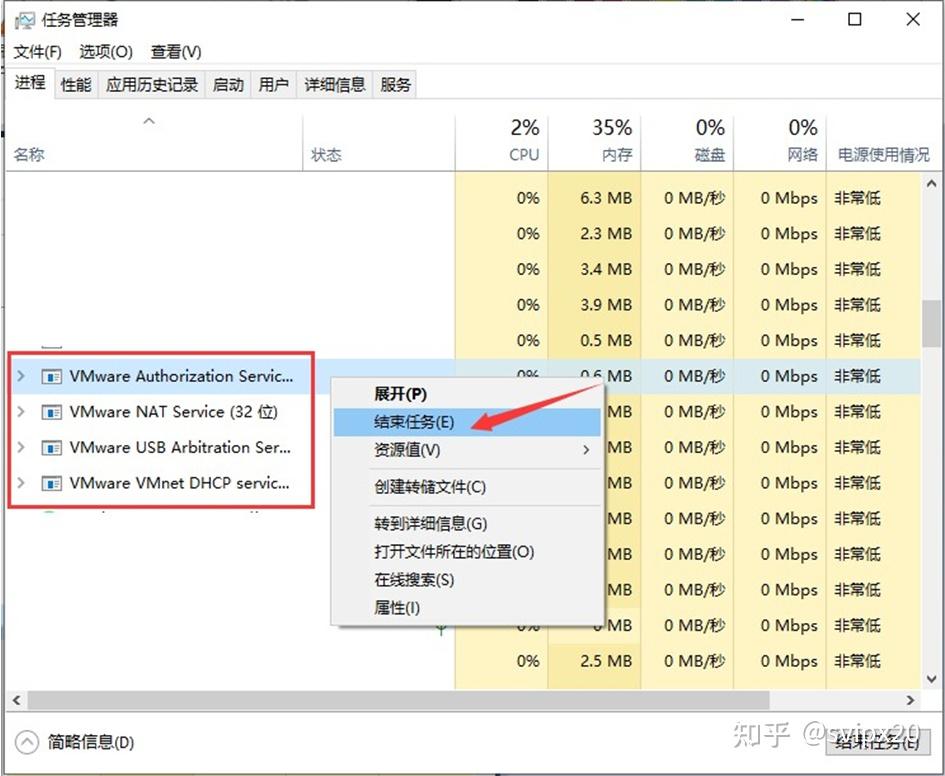This screenshot has width=945, height=776.
Task: Expand the VMware VMnet DHCP service row
Action: pos(21,483)
